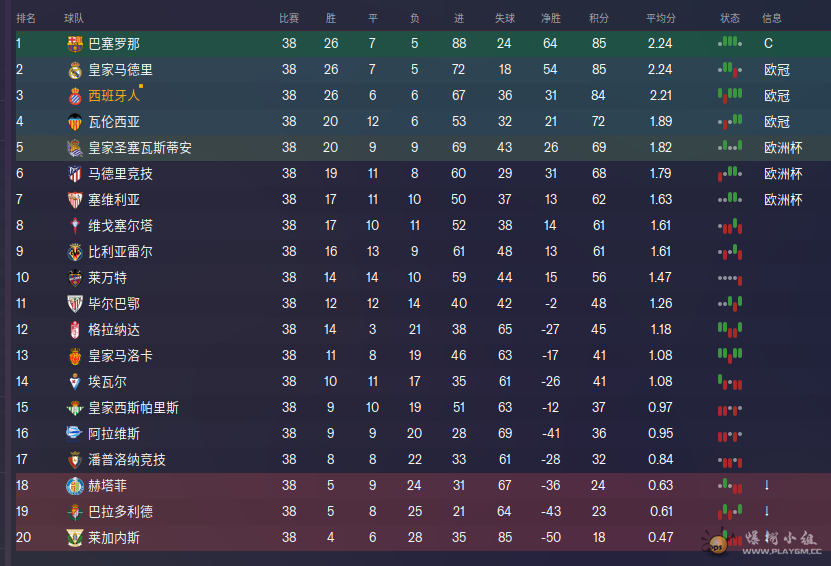The width and height of the screenshot is (831, 566).
Task: Click the Getafe (赫塔菲) crest icon
Action: point(74,486)
